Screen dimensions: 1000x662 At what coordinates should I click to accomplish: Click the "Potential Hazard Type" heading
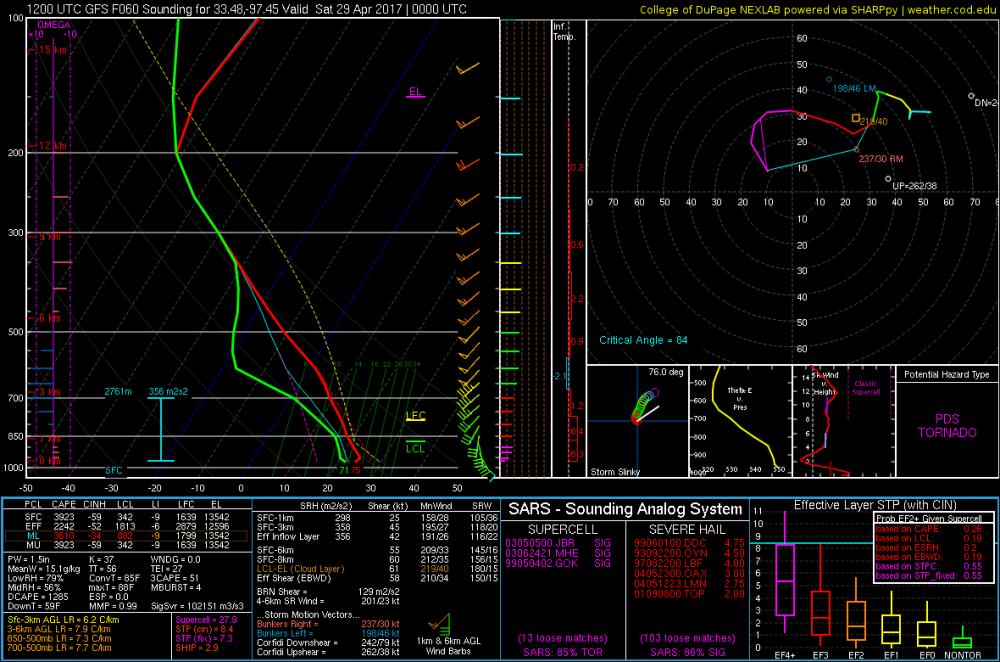pos(946,374)
